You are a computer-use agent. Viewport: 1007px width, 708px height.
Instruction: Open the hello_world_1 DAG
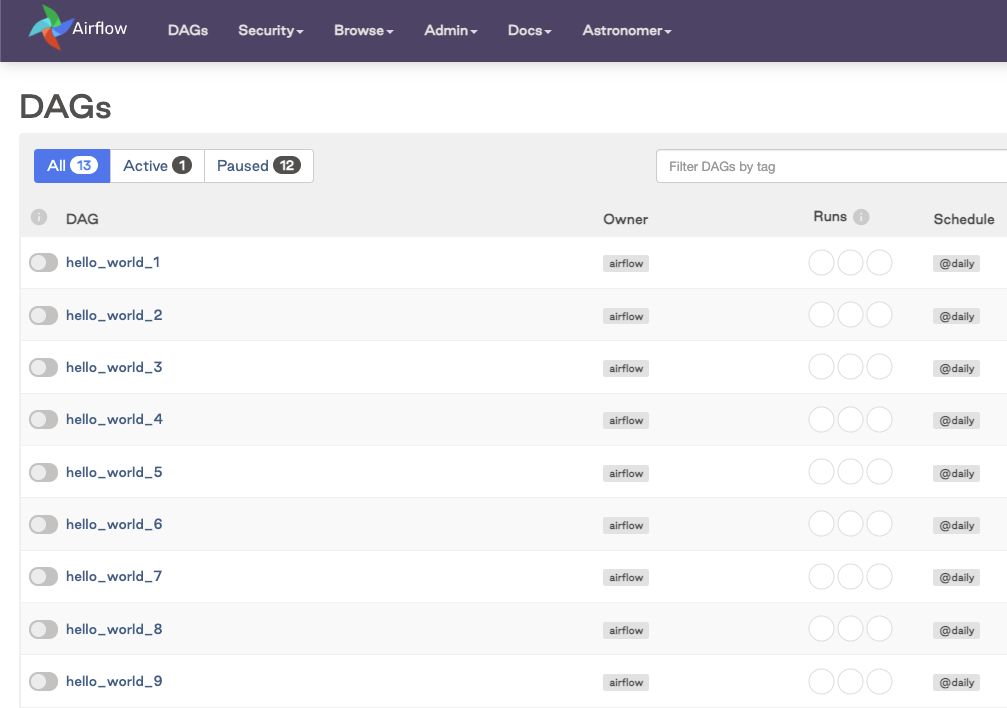click(x=113, y=262)
